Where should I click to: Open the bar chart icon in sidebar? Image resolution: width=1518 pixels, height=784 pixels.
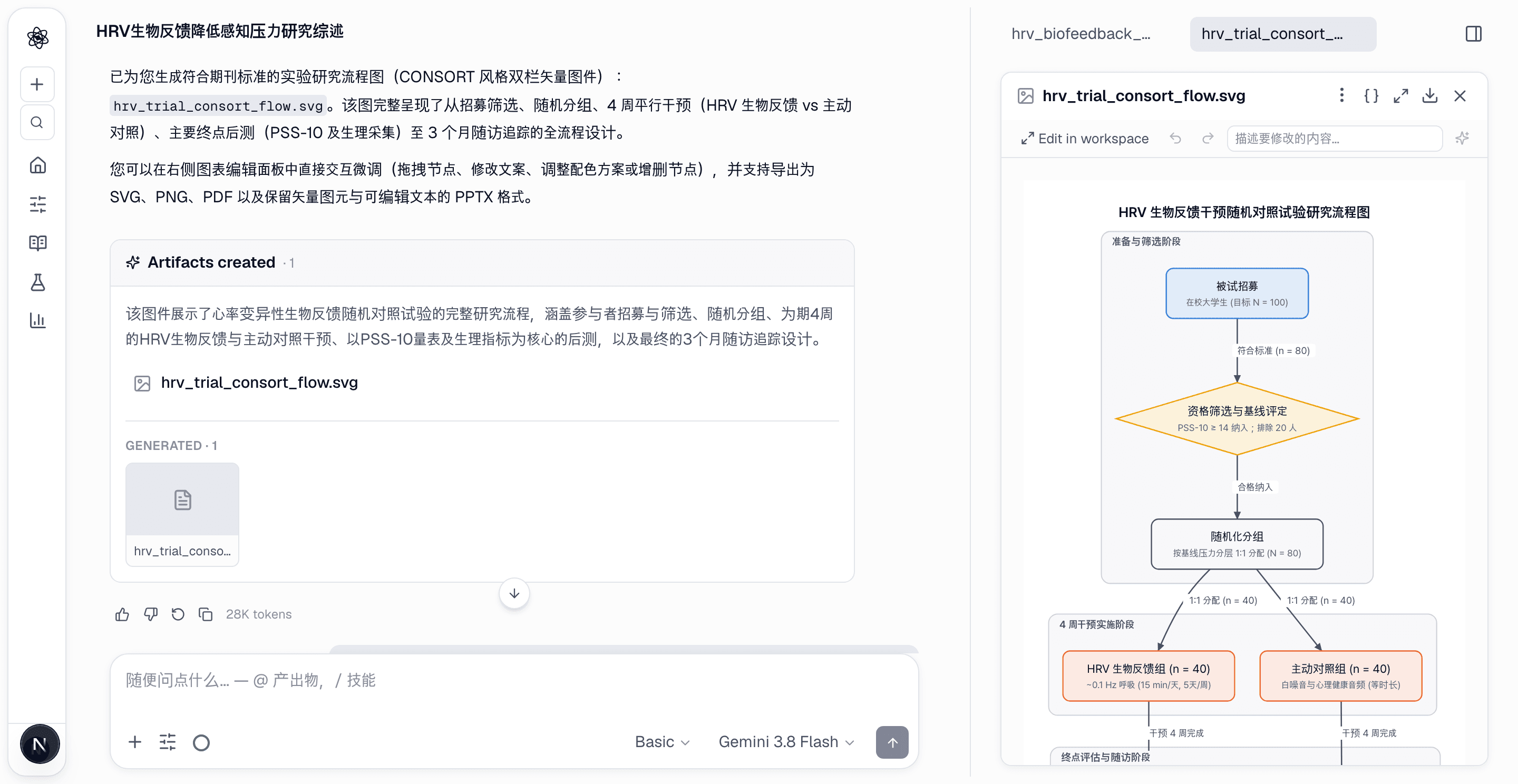[37, 321]
